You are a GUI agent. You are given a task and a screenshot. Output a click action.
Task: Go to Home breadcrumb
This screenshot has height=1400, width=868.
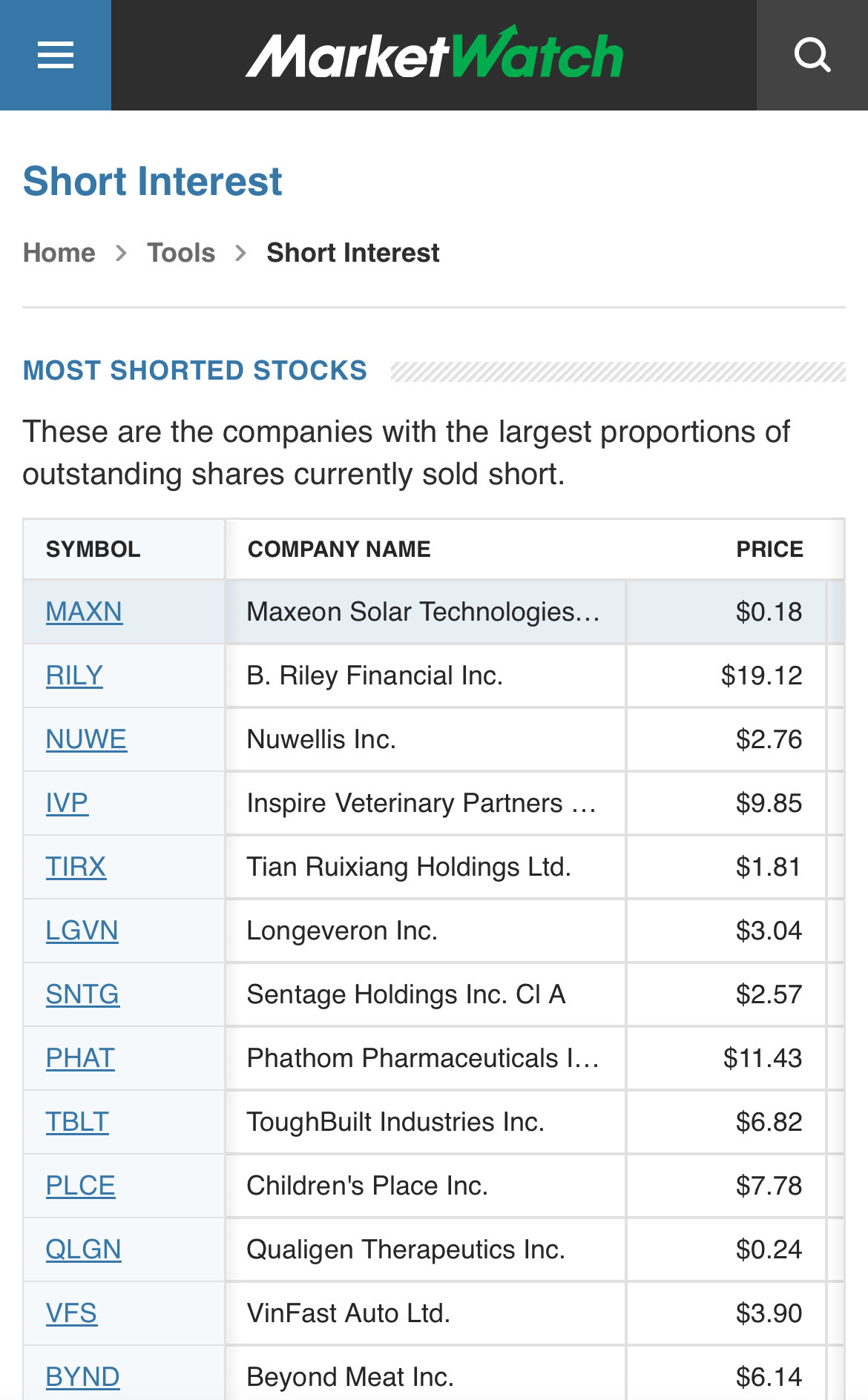coord(59,253)
